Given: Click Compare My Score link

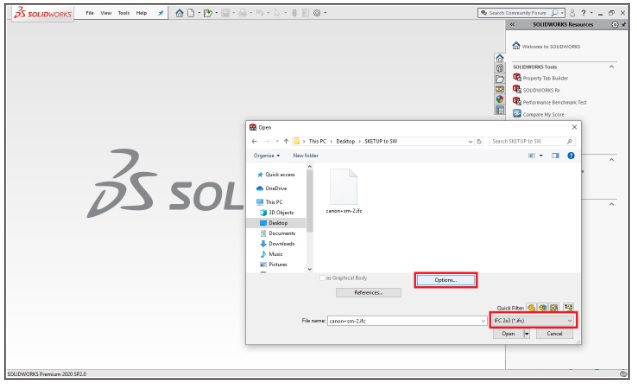Looking at the screenshot, I should 543,115.
